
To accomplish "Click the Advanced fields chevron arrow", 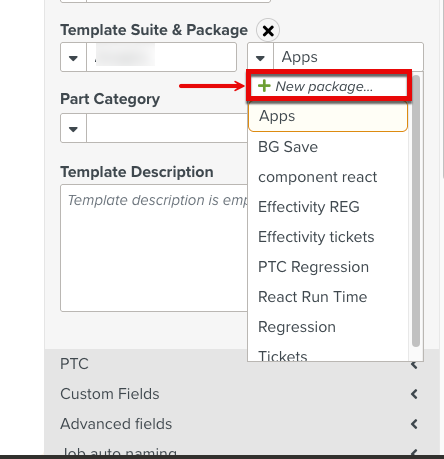I will click(x=414, y=424).
